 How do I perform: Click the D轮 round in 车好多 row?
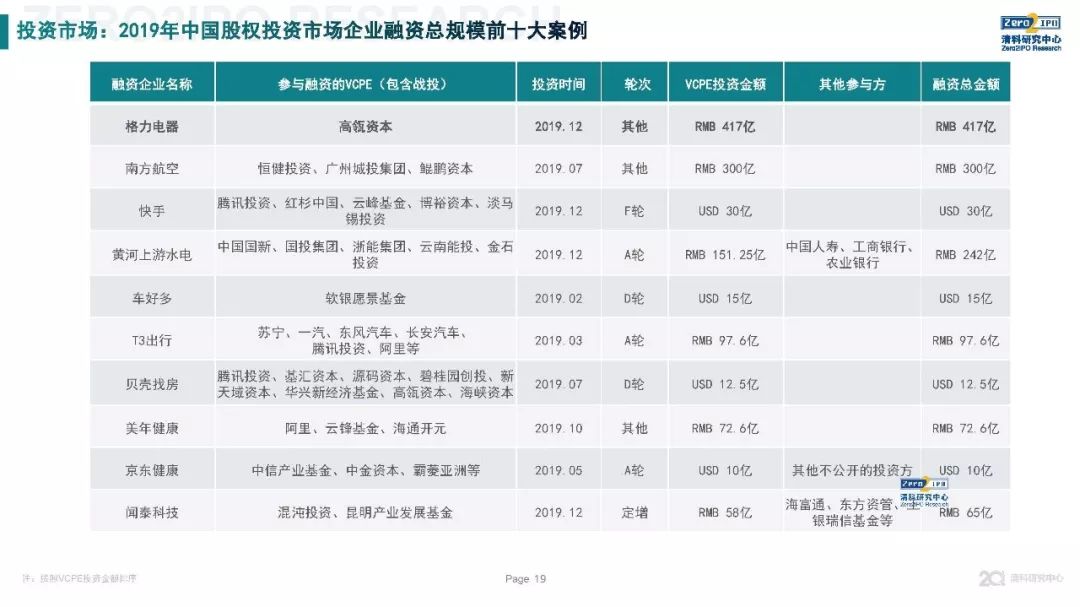[x=634, y=298]
